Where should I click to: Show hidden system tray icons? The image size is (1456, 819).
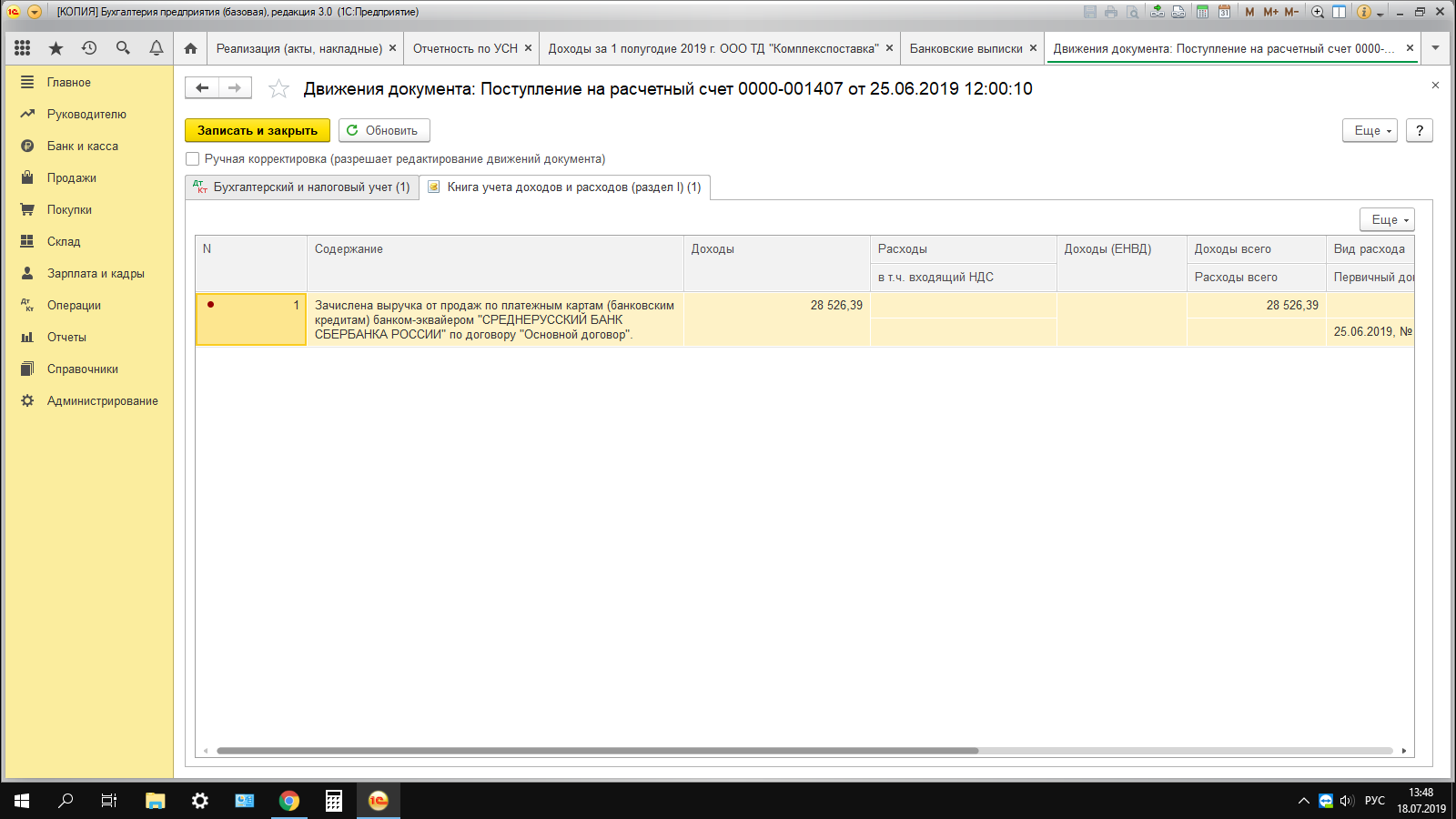point(1303,801)
